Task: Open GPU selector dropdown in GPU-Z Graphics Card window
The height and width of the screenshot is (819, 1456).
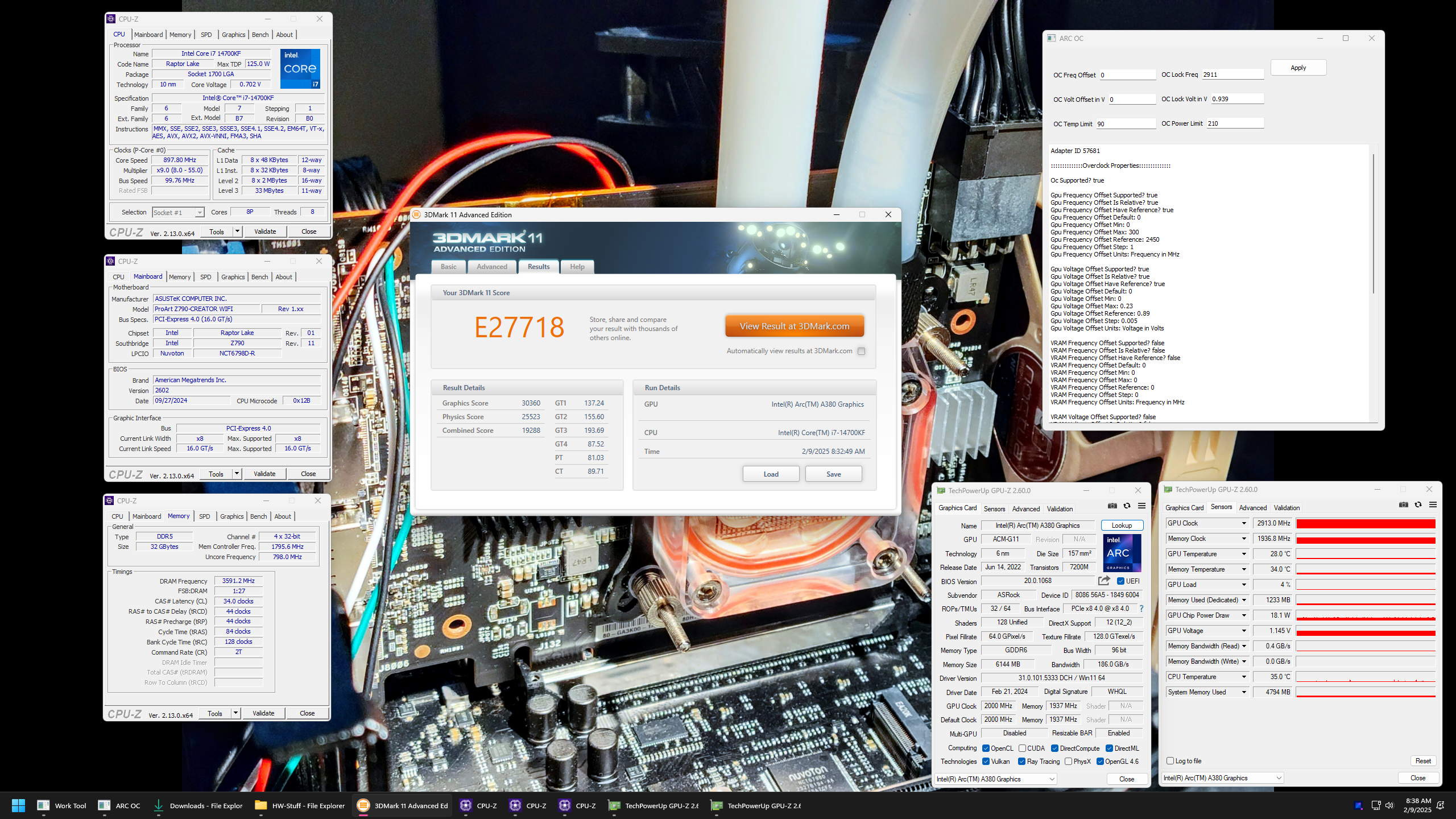Action: (996, 779)
